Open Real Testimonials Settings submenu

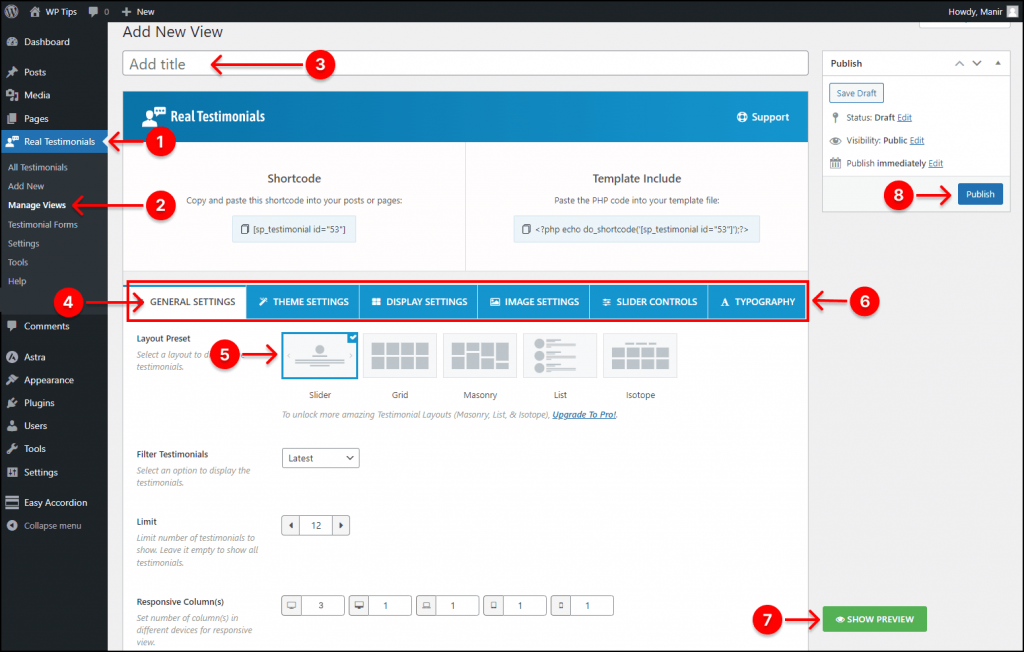tap(24, 243)
